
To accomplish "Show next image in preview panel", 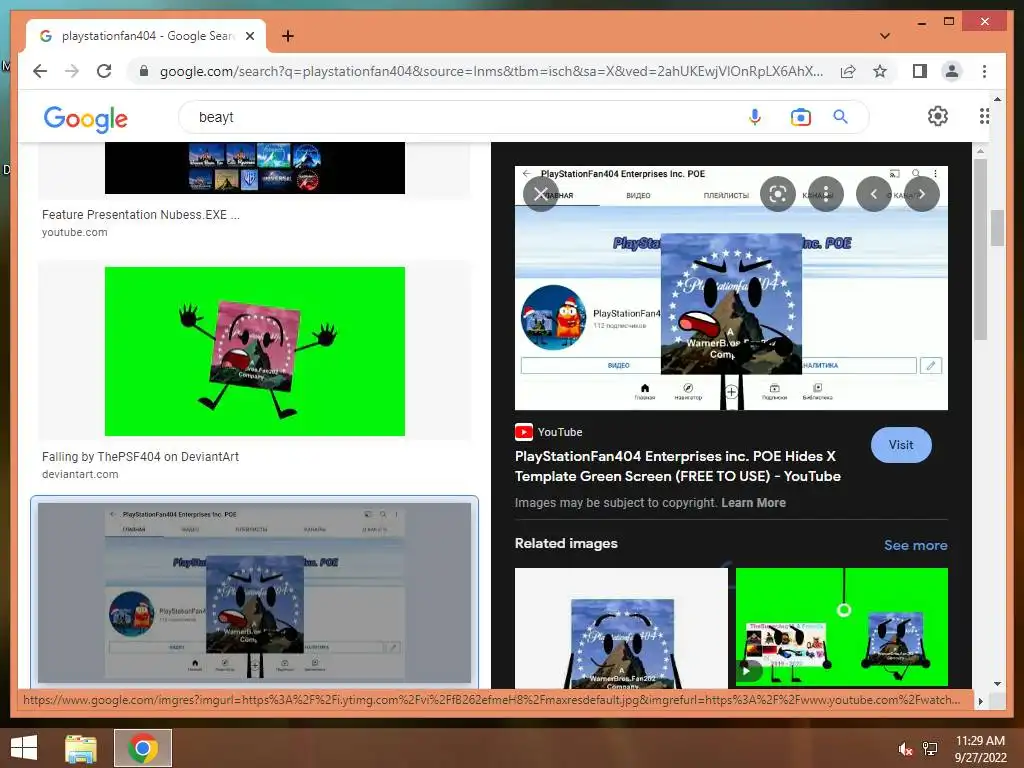I will point(921,194).
